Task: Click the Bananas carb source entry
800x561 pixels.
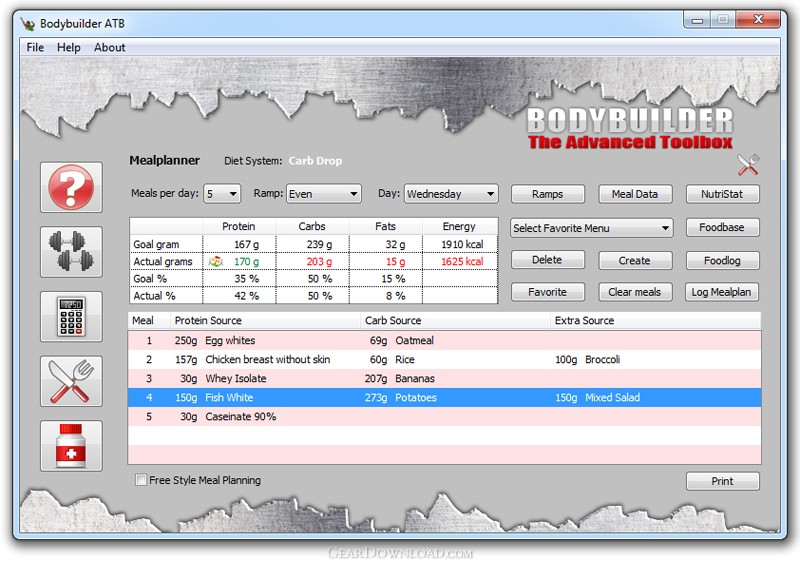Action: (415, 378)
